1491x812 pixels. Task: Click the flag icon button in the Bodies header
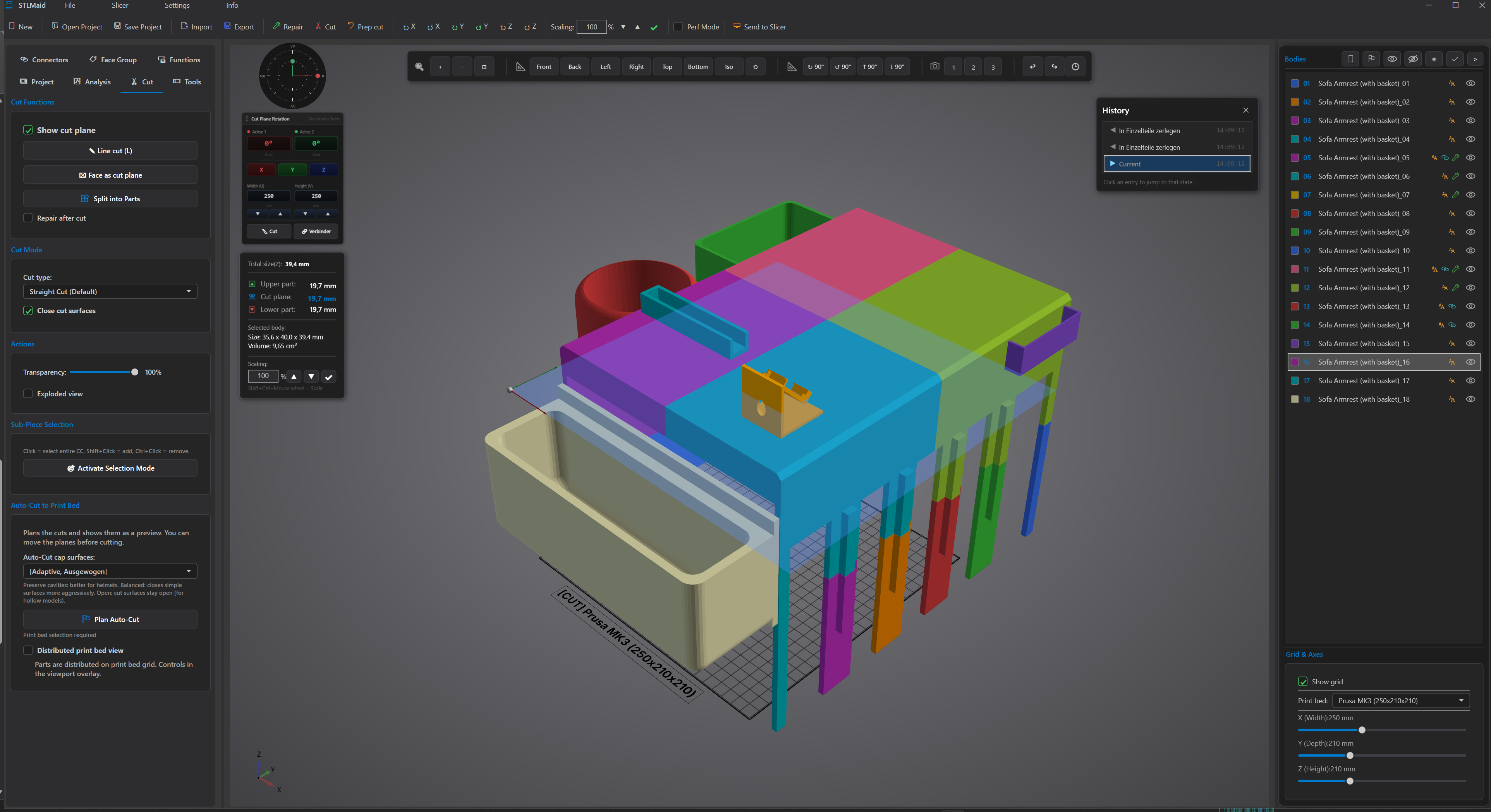(x=1371, y=59)
